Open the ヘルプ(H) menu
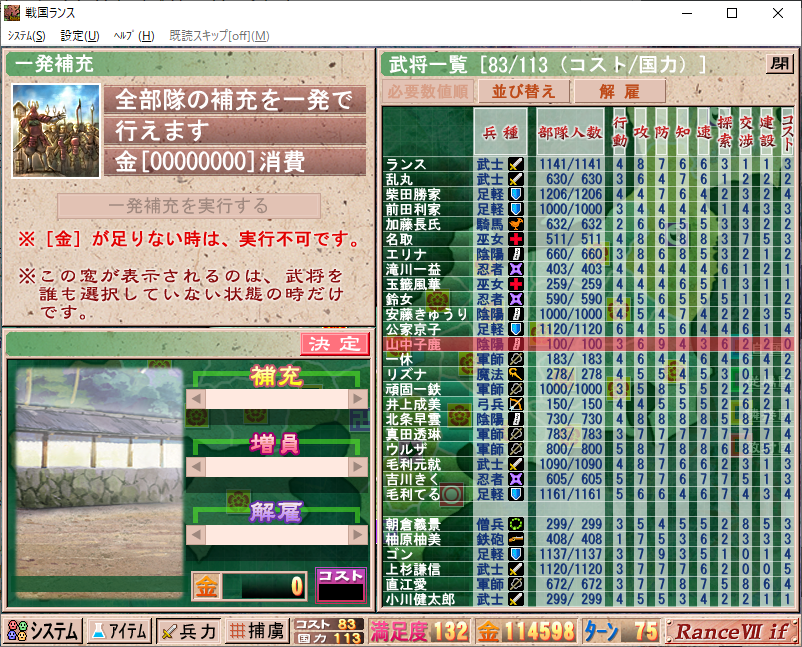 coord(133,36)
